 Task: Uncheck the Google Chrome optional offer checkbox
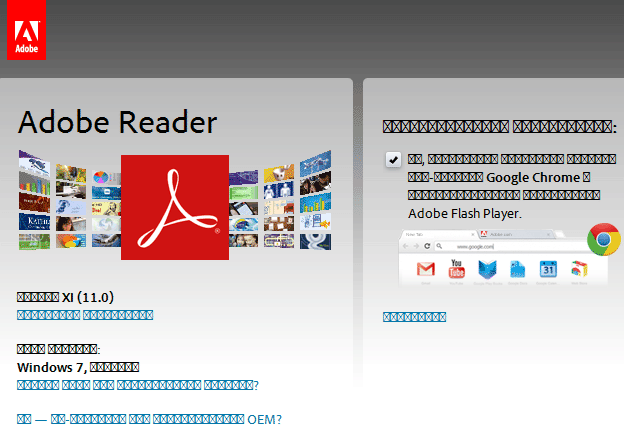click(393, 160)
